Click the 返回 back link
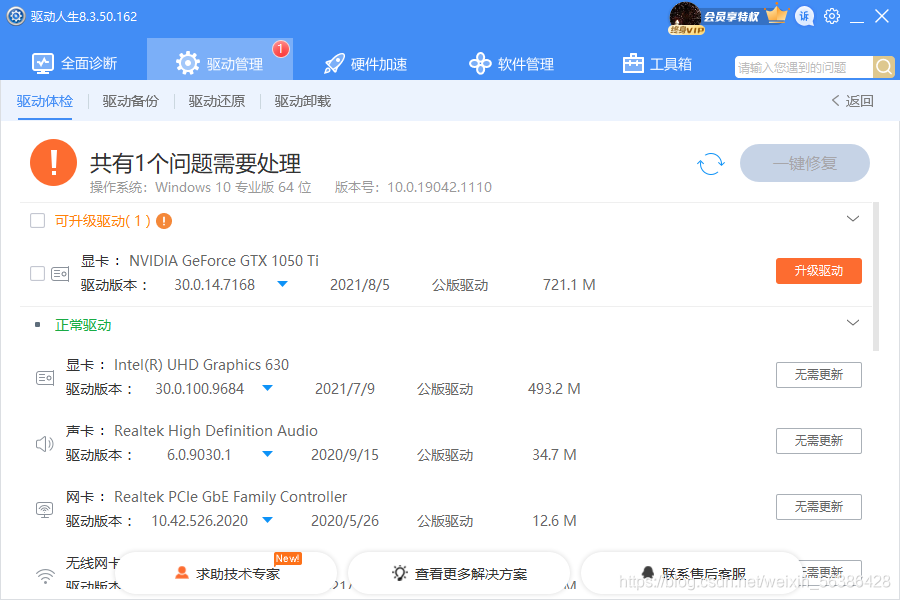This screenshot has width=900, height=600. [852, 101]
